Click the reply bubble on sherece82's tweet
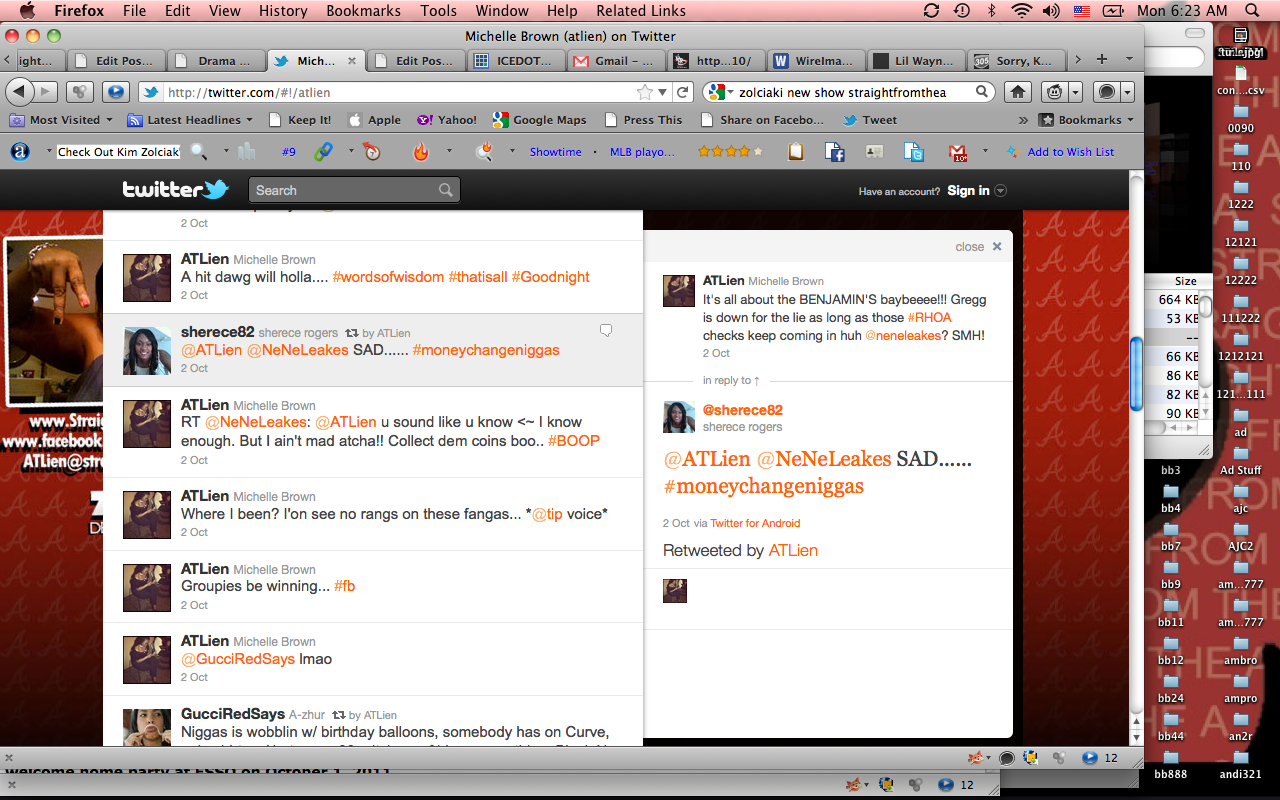This screenshot has width=1280, height=800. click(605, 331)
